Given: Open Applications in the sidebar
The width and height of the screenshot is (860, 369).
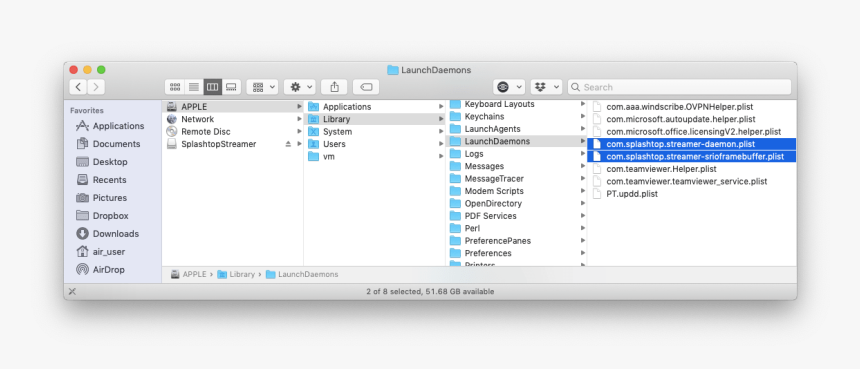Looking at the screenshot, I should point(110,126).
